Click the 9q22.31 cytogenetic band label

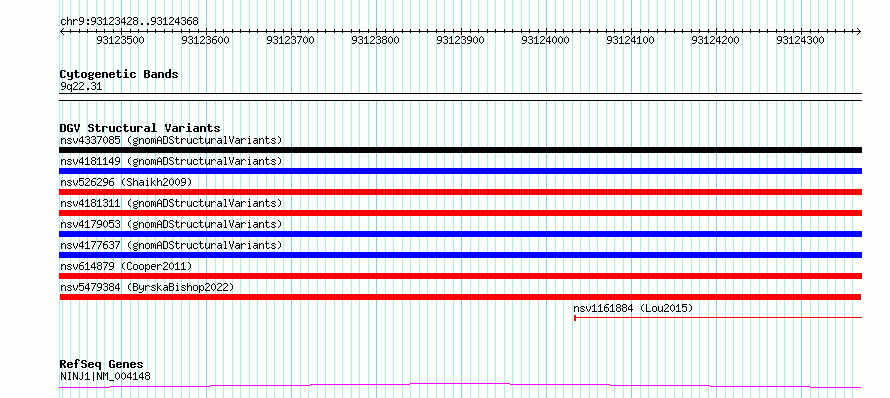81,86
